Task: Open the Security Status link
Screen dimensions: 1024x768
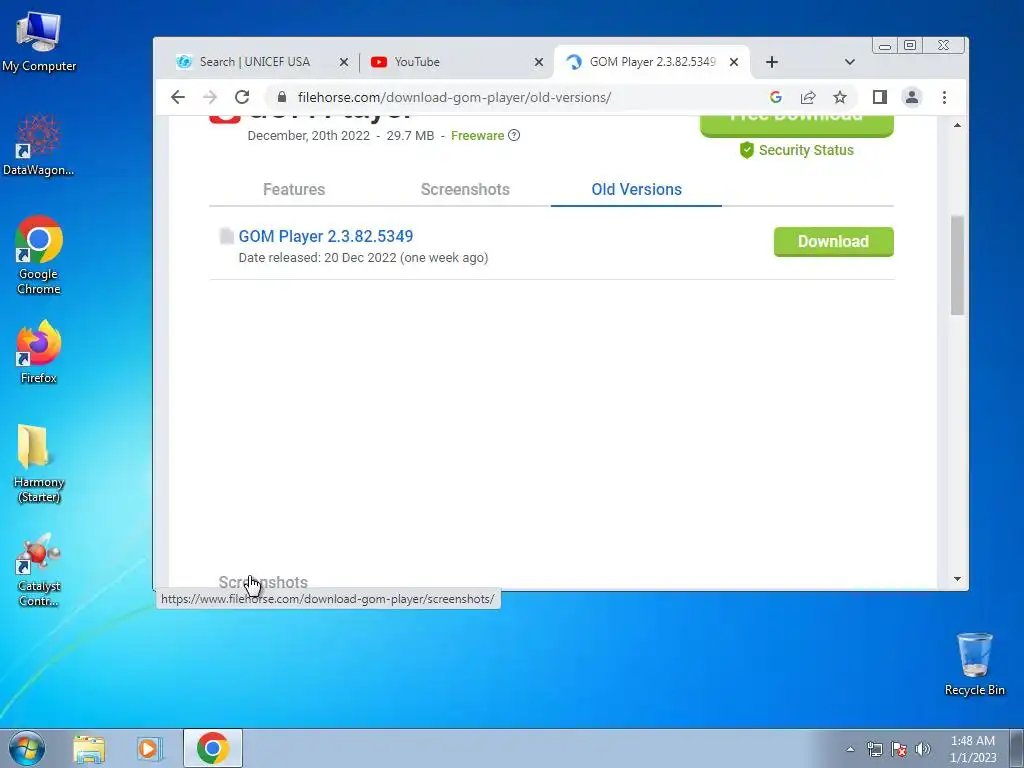Action: click(x=797, y=150)
